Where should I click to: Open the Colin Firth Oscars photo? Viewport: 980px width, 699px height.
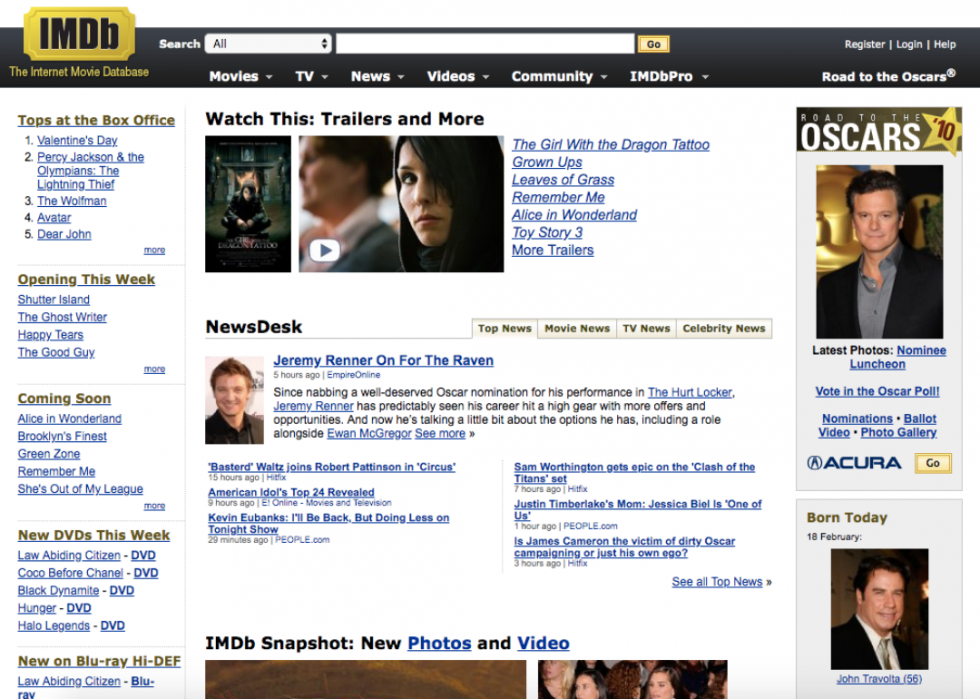879,252
